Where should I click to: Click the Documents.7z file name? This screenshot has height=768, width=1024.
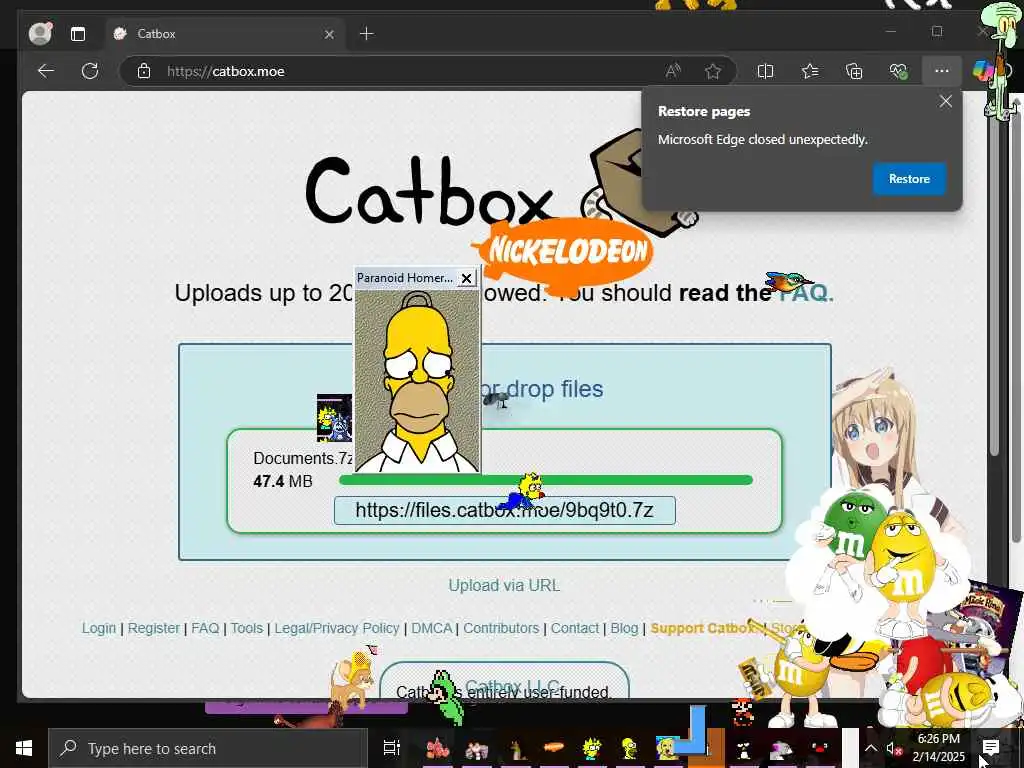pyautogui.click(x=303, y=458)
